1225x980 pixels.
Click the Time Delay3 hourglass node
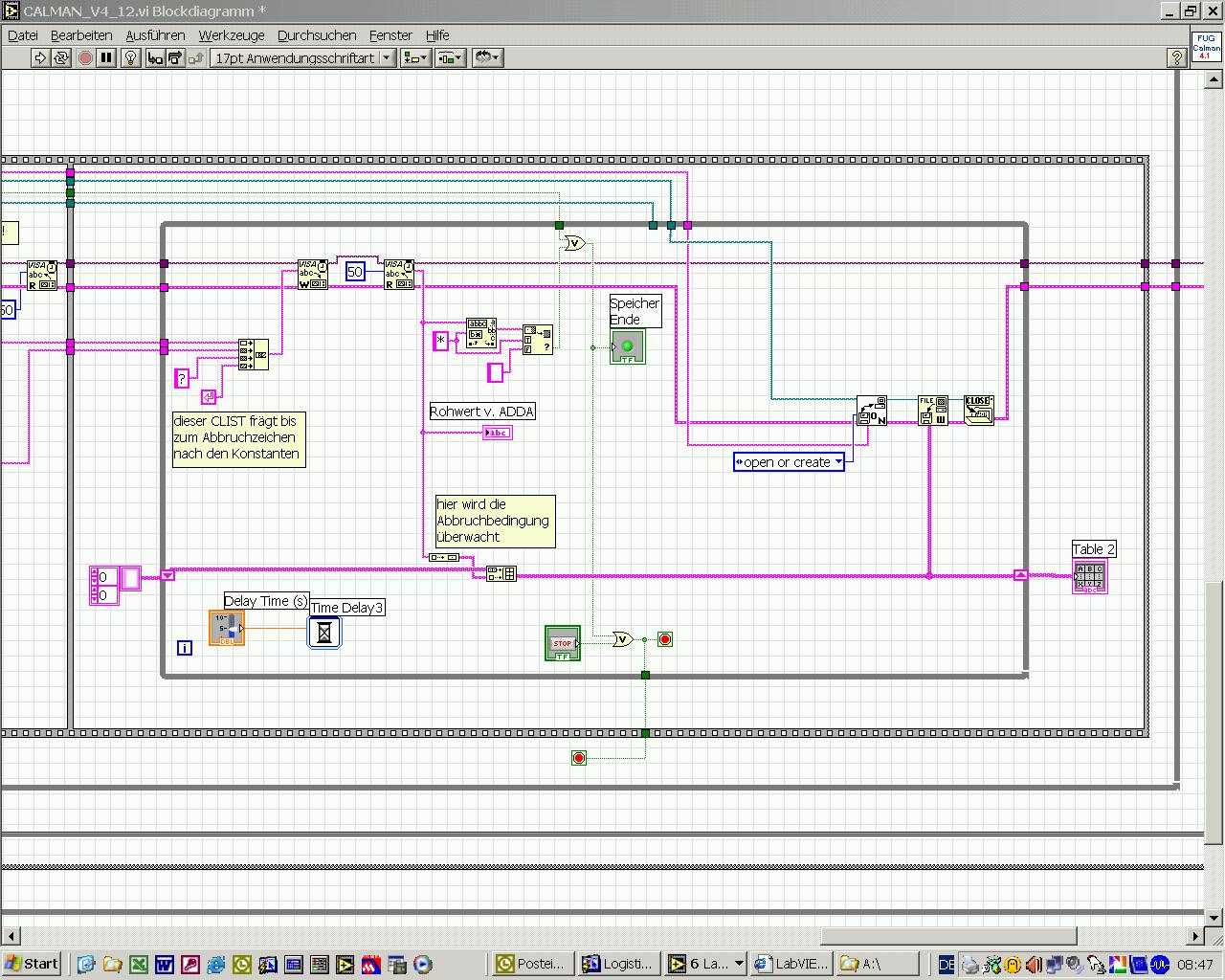324,633
